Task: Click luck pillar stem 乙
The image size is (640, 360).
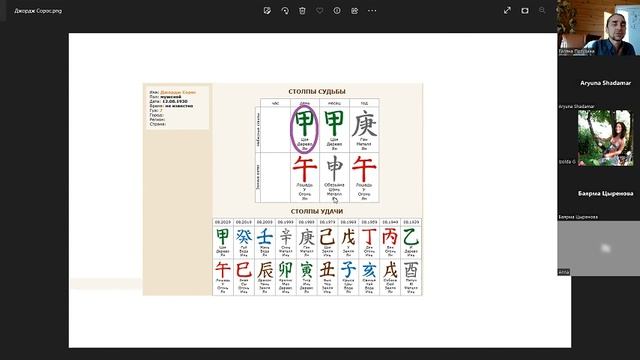Action: coord(411,237)
